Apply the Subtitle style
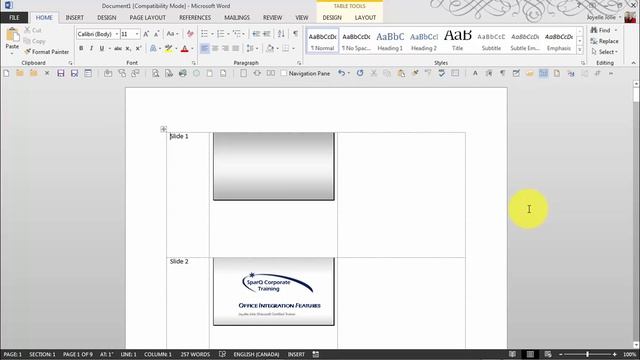Image resolution: width=640 pixels, height=360 pixels. (491, 41)
